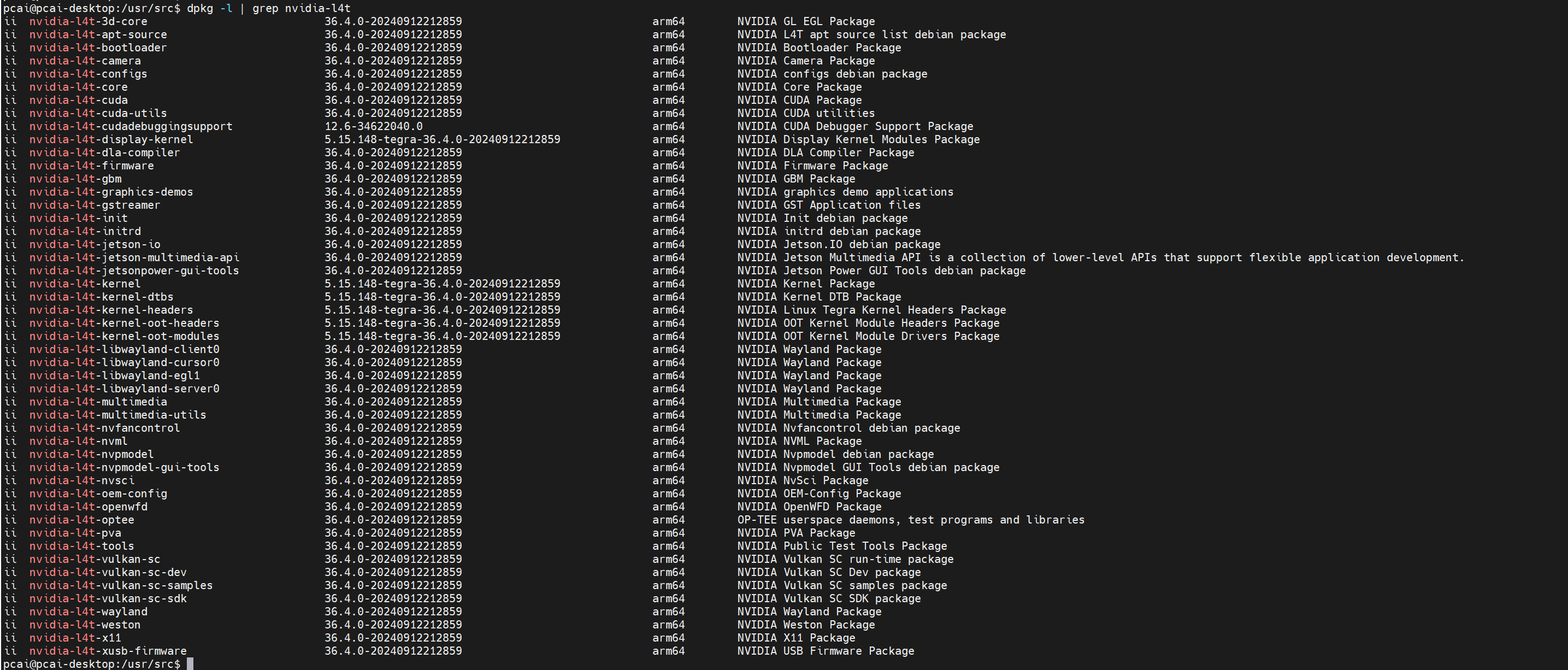Screen dimensions: 1568x670
Task: Click the nvidia-l4t-nvpmodel-gui-tools package name
Action: (124, 468)
